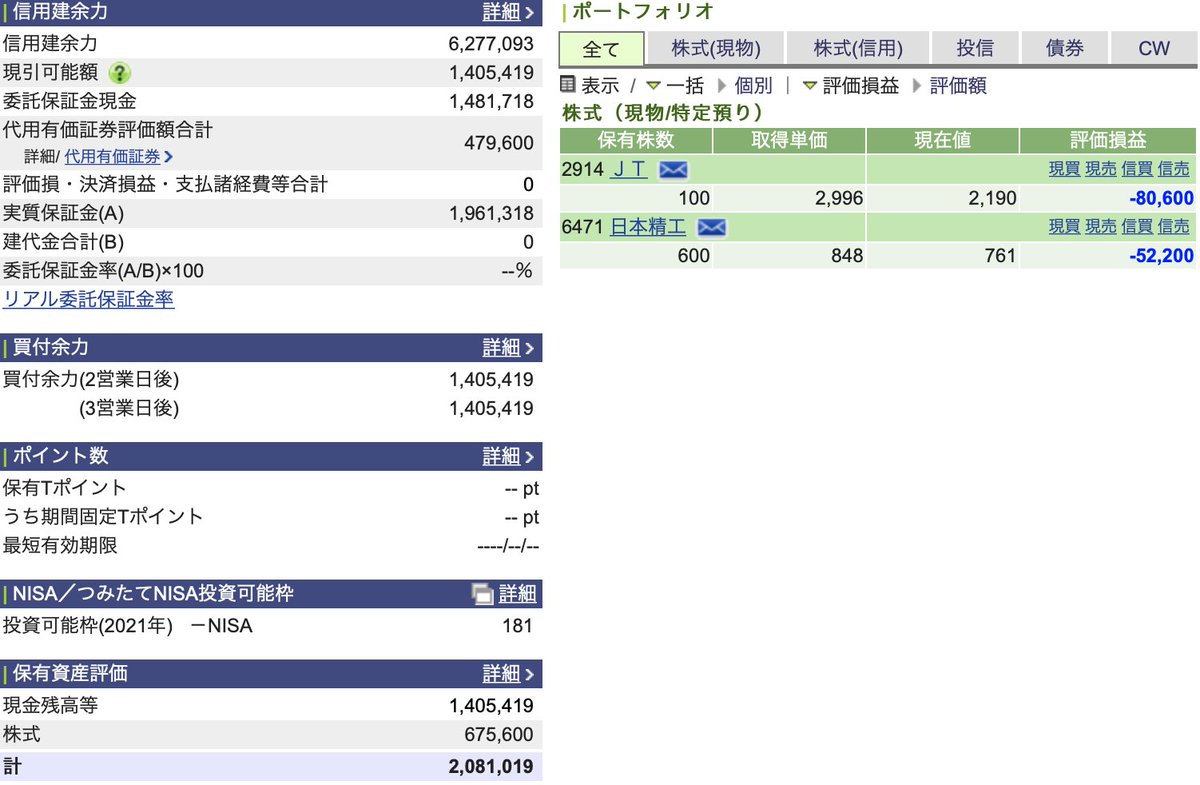Screen dimensions: 1200x785
Task: Click the 取得単価 column header
Action: [x=789, y=140]
